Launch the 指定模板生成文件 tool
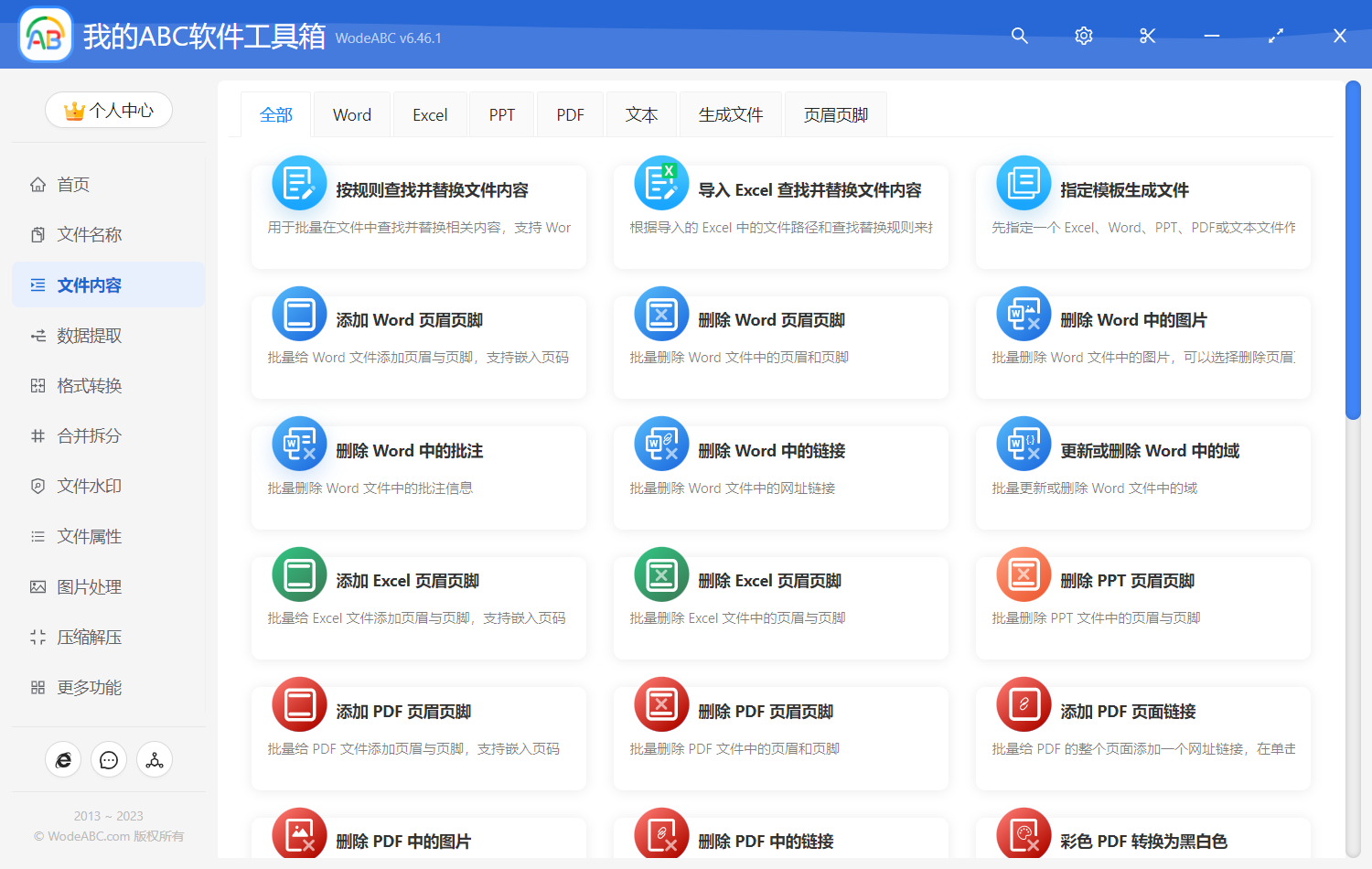Viewport: 1372px width, 869px height. click(1142, 217)
